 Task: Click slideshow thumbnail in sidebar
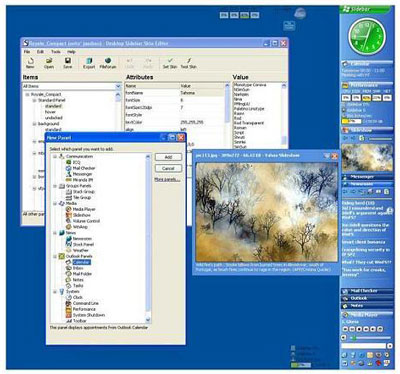(x=367, y=158)
